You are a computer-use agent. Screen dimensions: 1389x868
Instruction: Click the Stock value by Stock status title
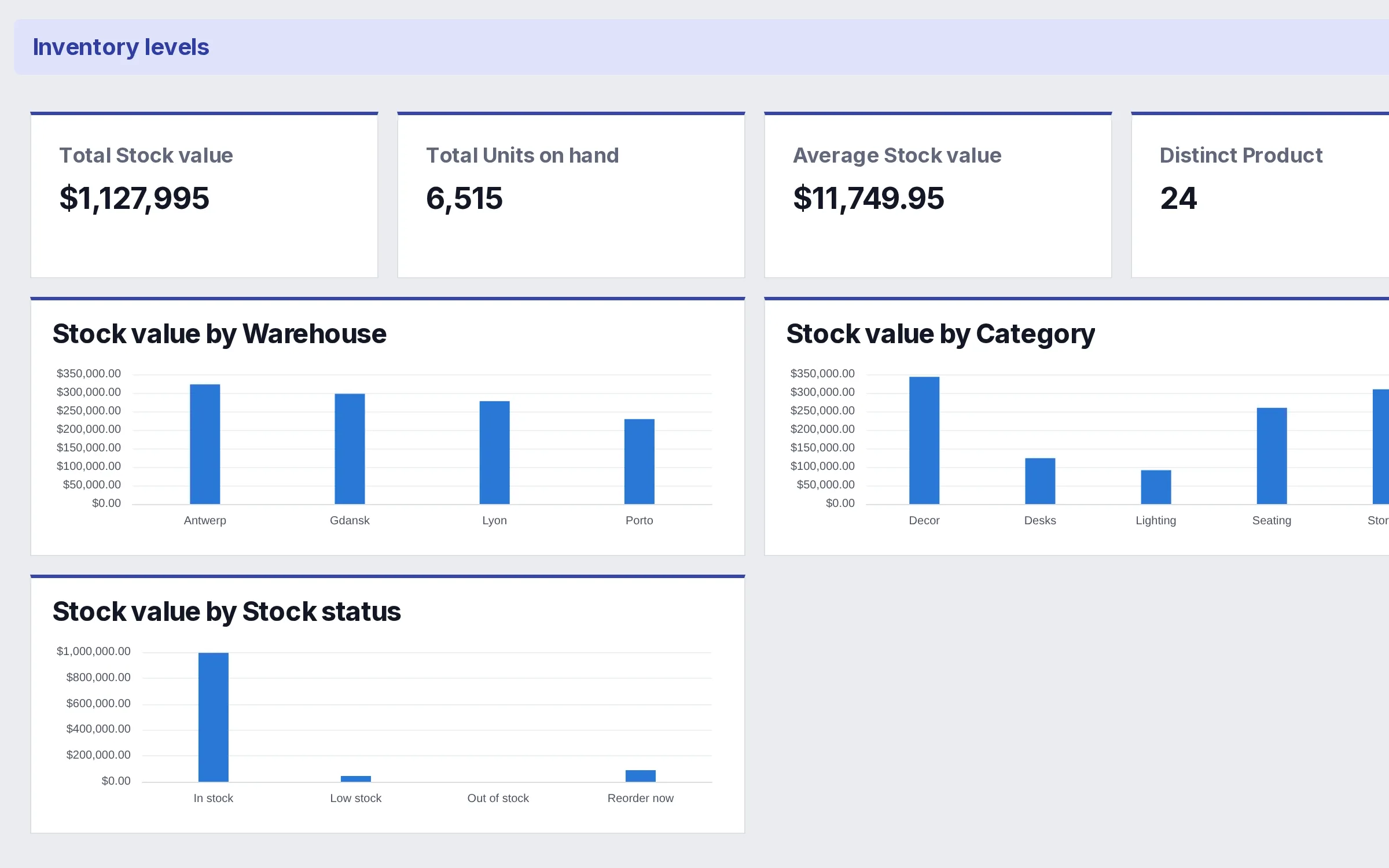(227, 612)
